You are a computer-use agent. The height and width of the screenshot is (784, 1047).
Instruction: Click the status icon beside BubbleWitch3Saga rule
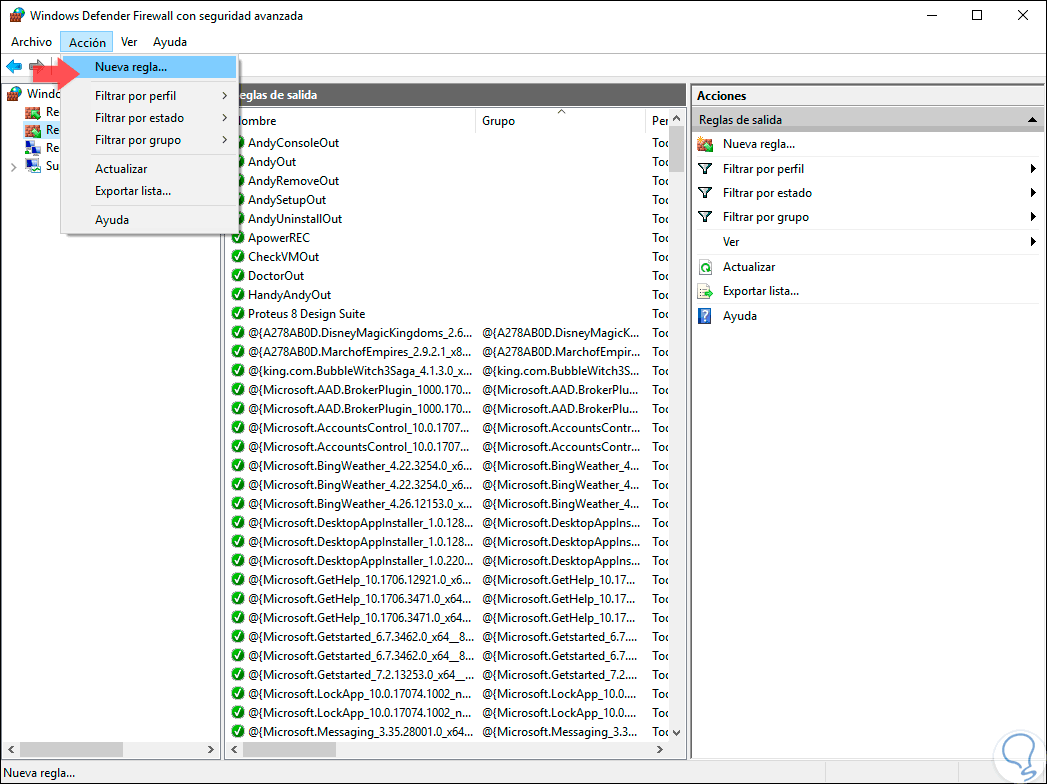coord(238,371)
